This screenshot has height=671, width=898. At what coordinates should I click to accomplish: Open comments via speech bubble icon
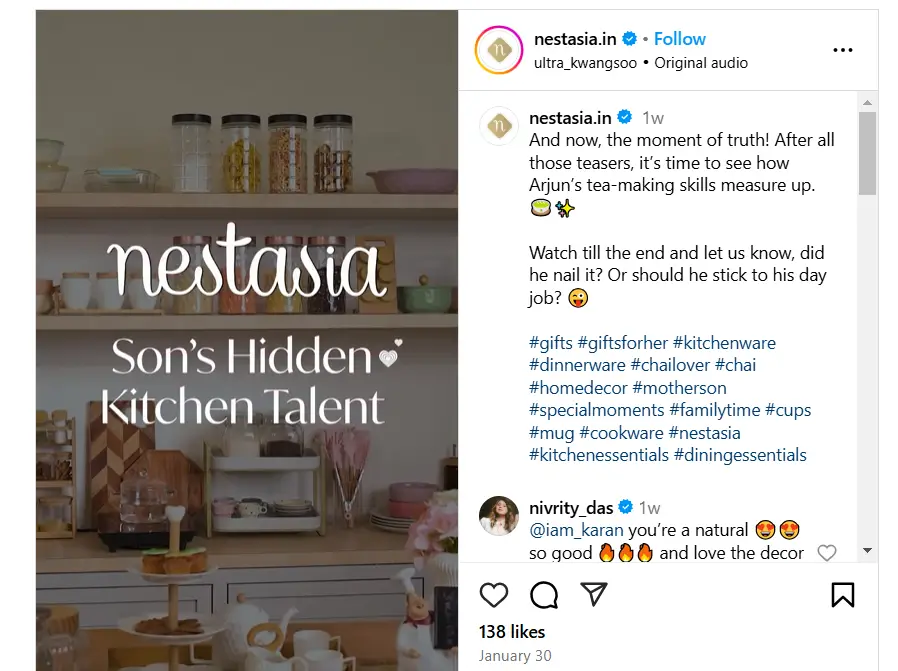click(x=544, y=595)
